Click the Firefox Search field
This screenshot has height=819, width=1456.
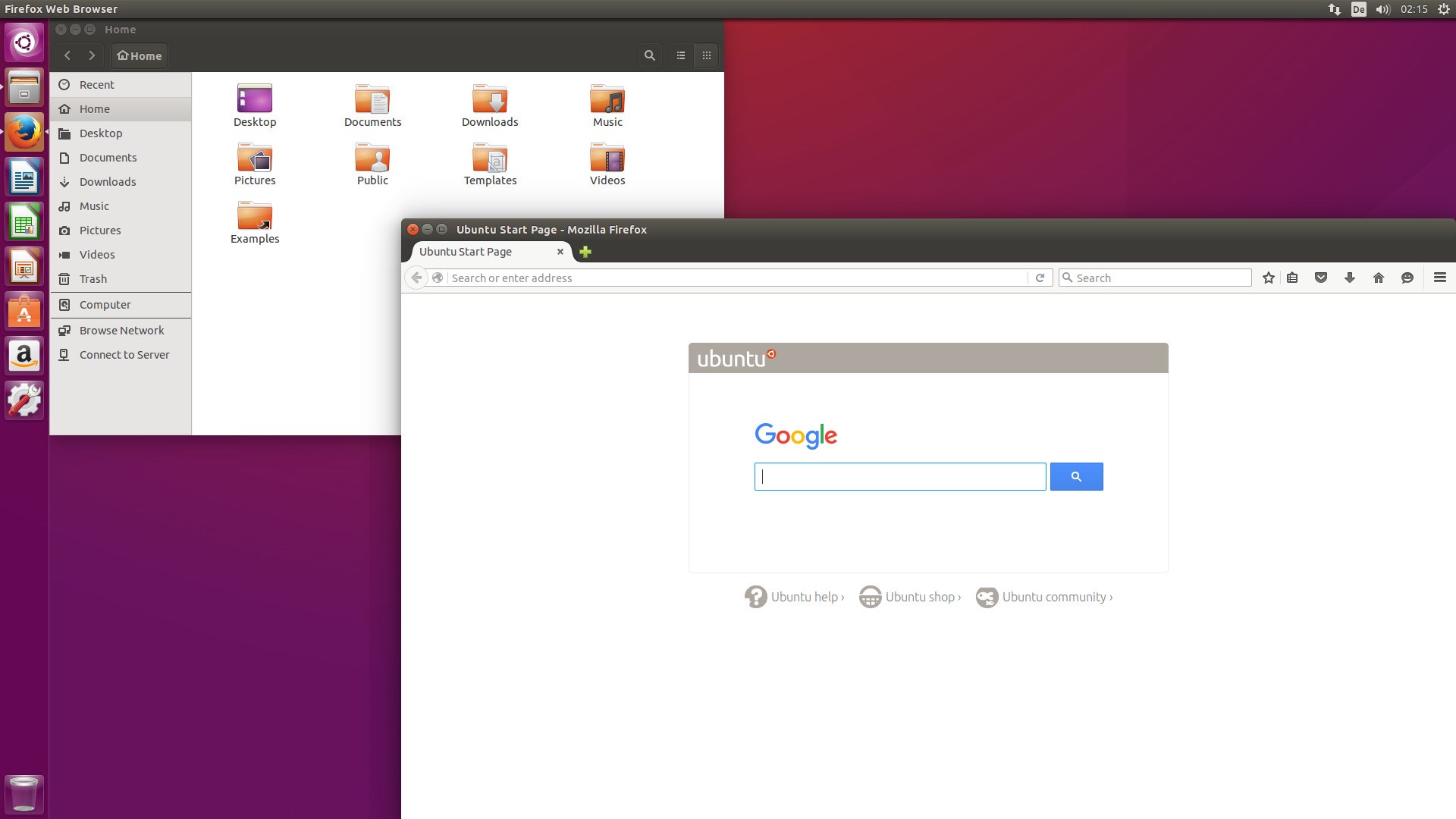tap(1155, 278)
